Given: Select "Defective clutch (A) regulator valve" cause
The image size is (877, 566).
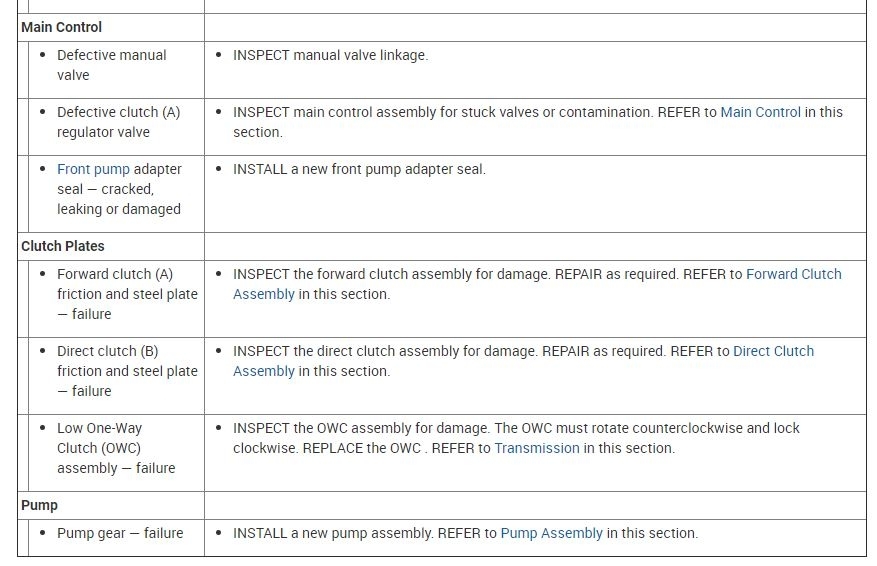Looking at the screenshot, I should click(x=118, y=122).
